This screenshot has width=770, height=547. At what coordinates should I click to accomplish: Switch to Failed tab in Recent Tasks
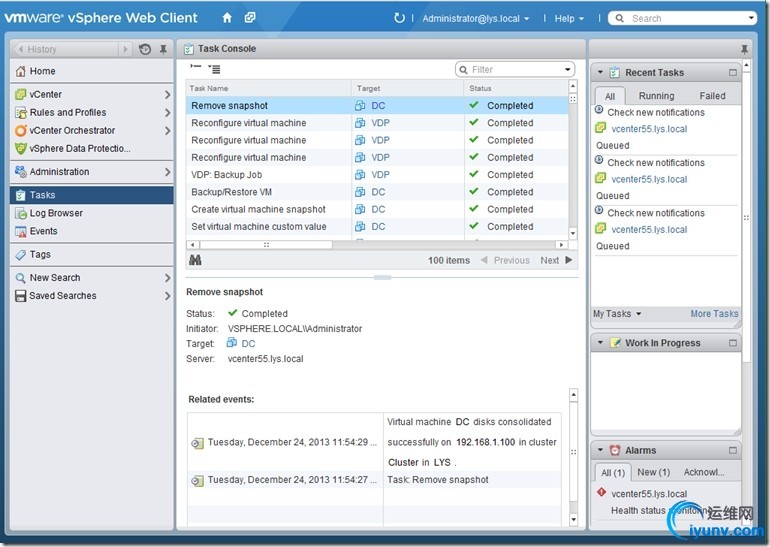tap(712, 96)
